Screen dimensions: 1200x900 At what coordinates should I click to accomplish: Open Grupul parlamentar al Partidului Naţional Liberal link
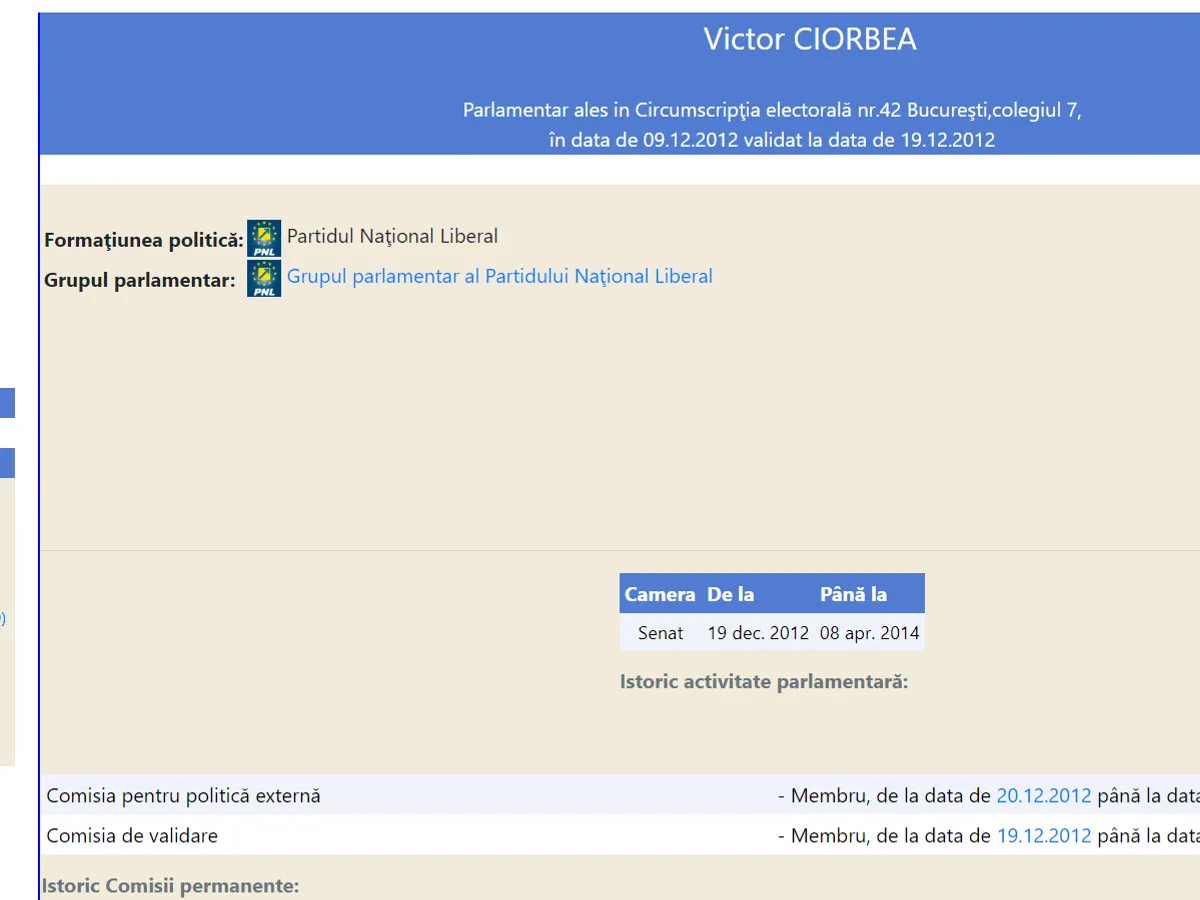[x=499, y=276]
